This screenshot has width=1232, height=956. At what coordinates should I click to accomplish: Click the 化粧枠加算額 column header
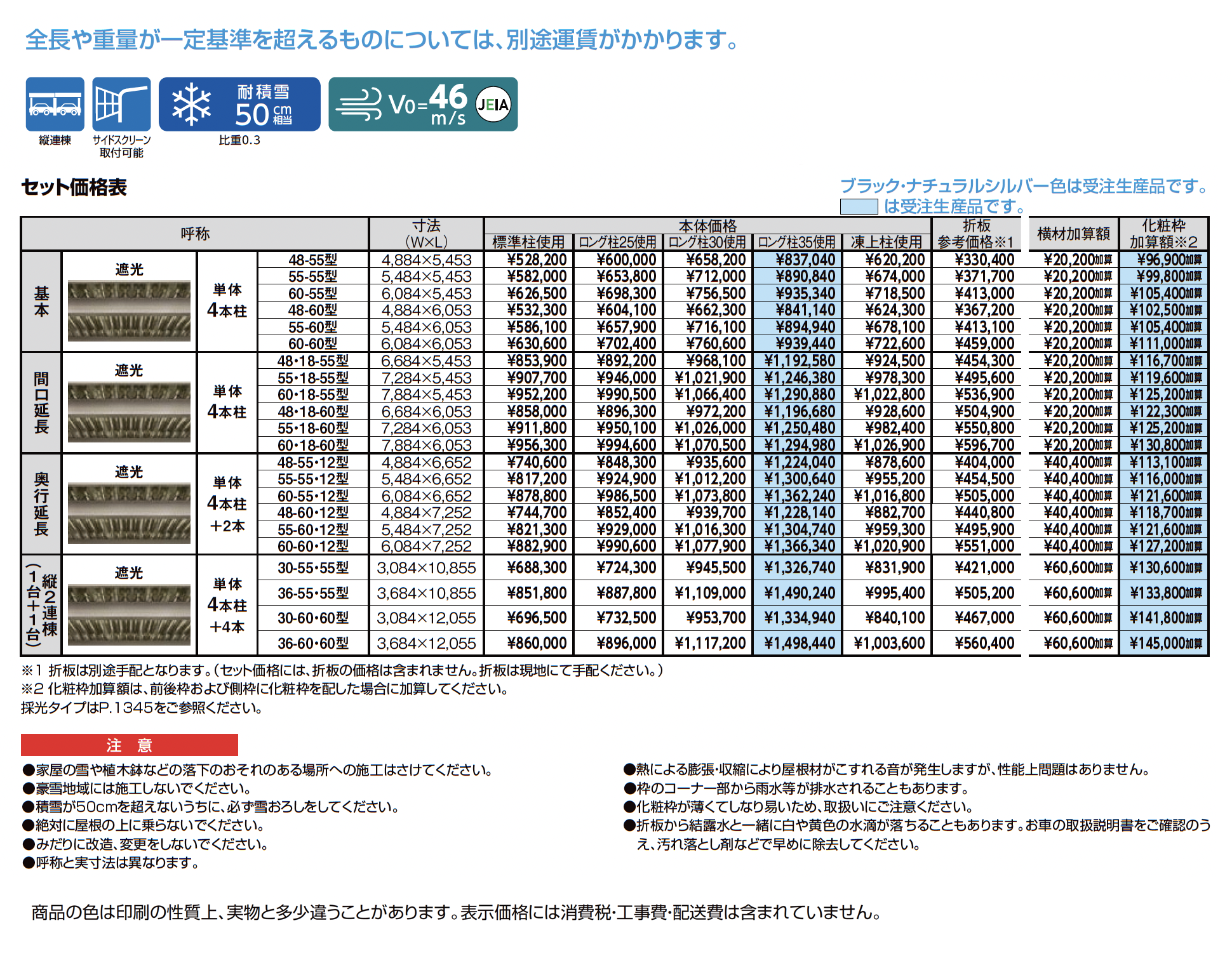pos(1163,234)
